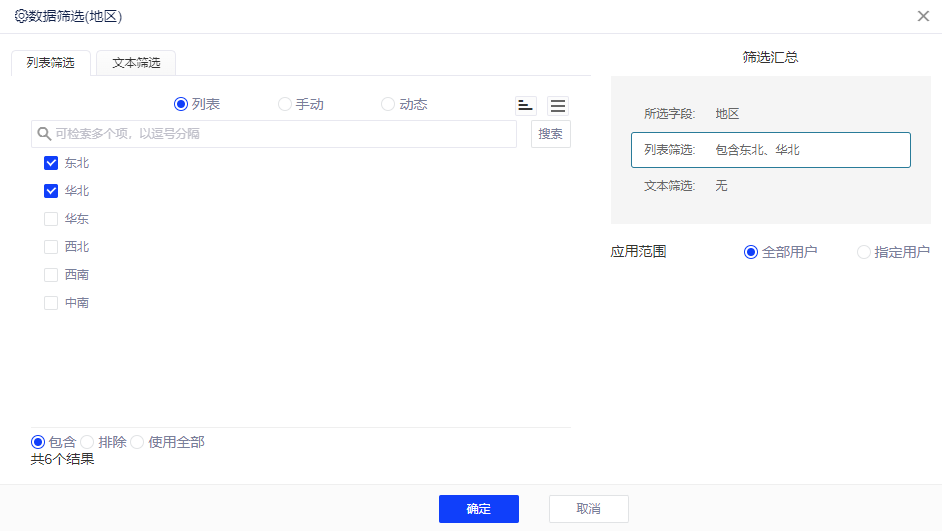The width and height of the screenshot is (942, 531).
Task: Pick the 排除 radio button
Action: [87, 442]
